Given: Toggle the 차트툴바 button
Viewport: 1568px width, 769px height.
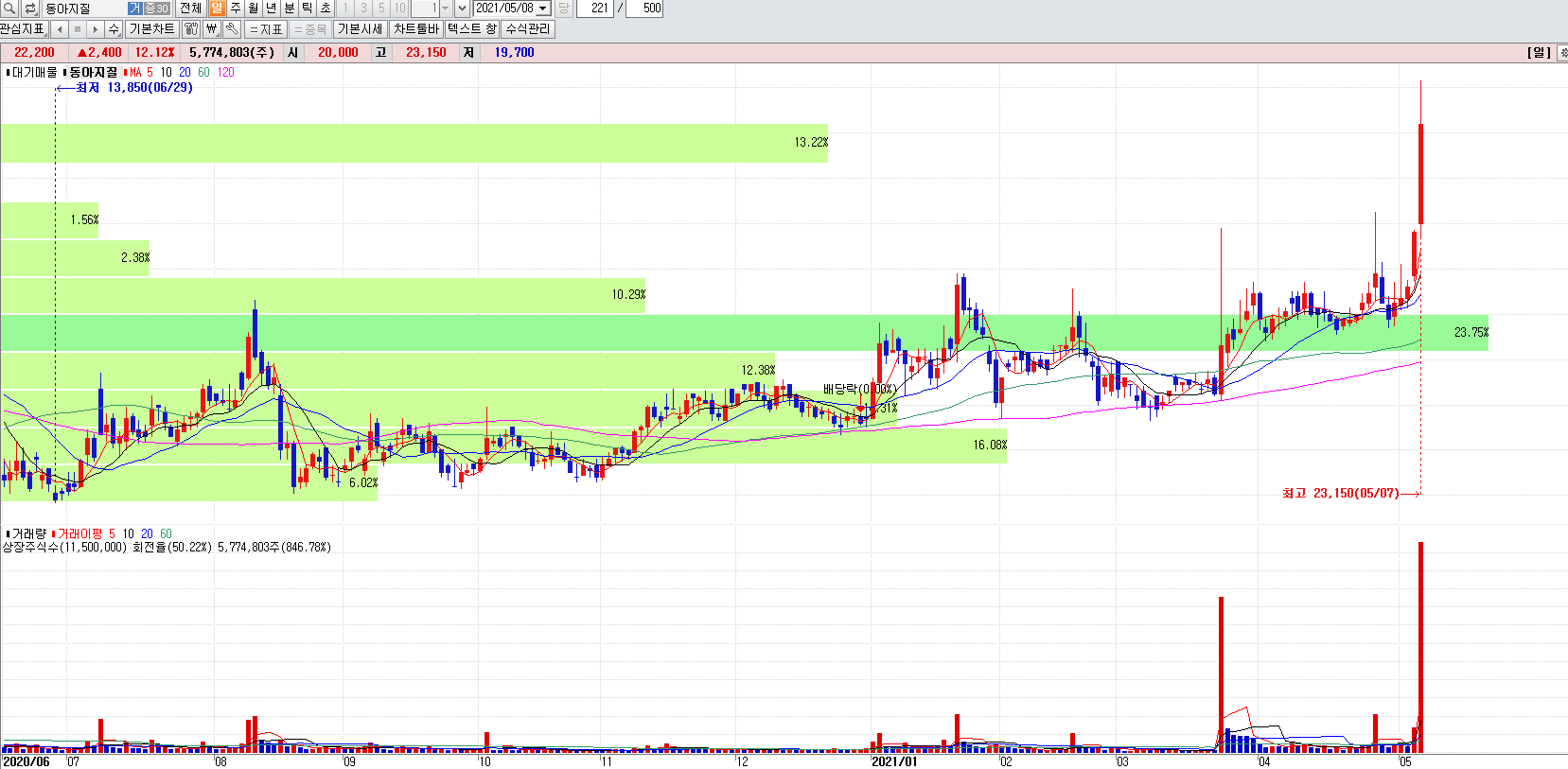Looking at the screenshot, I should click(x=416, y=29).
